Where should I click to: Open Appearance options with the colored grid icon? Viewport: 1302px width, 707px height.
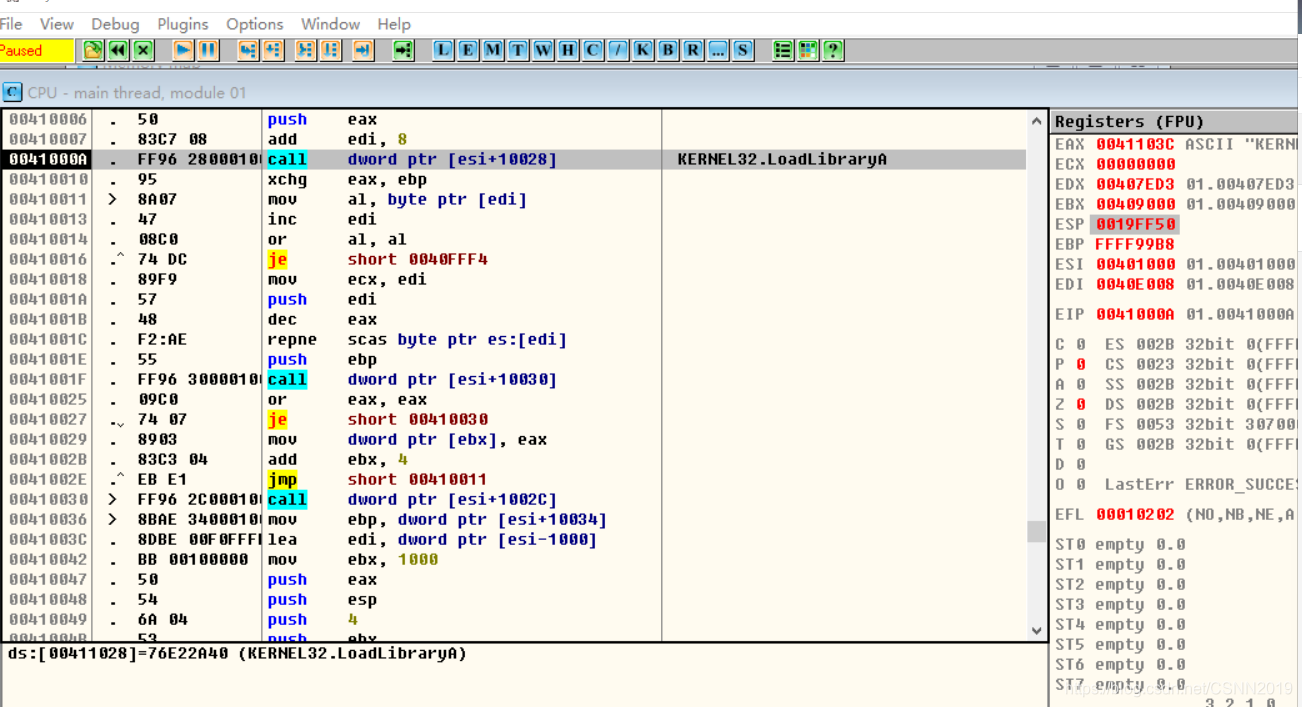click(808, 50)
